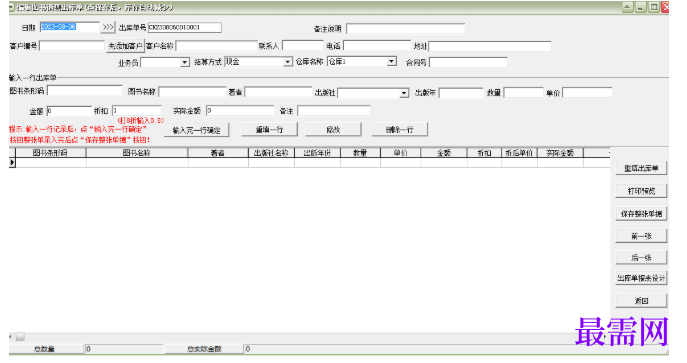
Task: Click the 电话 input field
Action: [377, 46]
